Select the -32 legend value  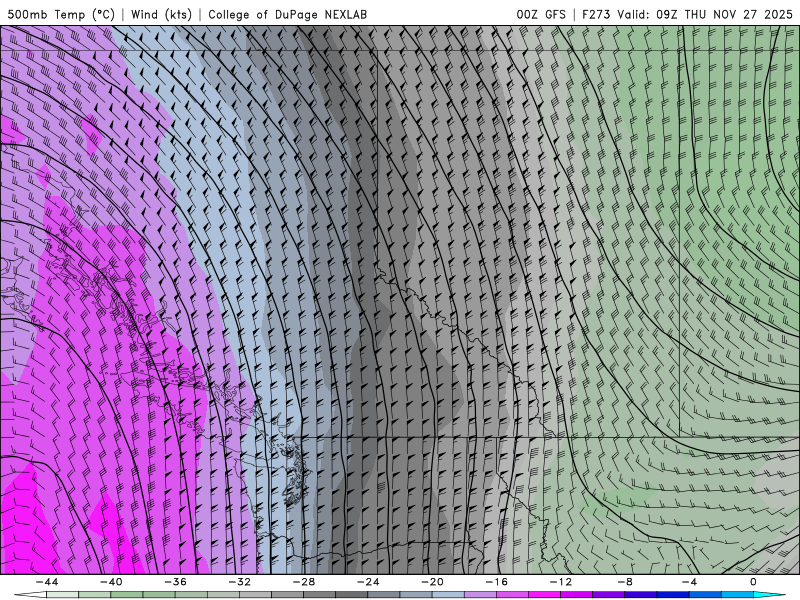coord(240,582)
